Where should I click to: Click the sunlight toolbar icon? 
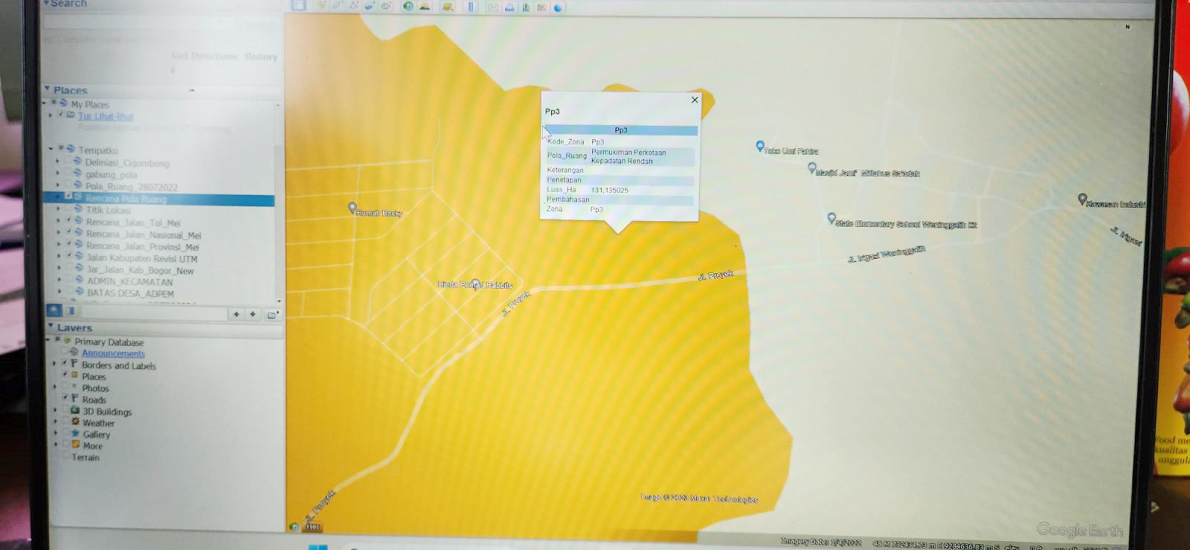coord(425,6)
